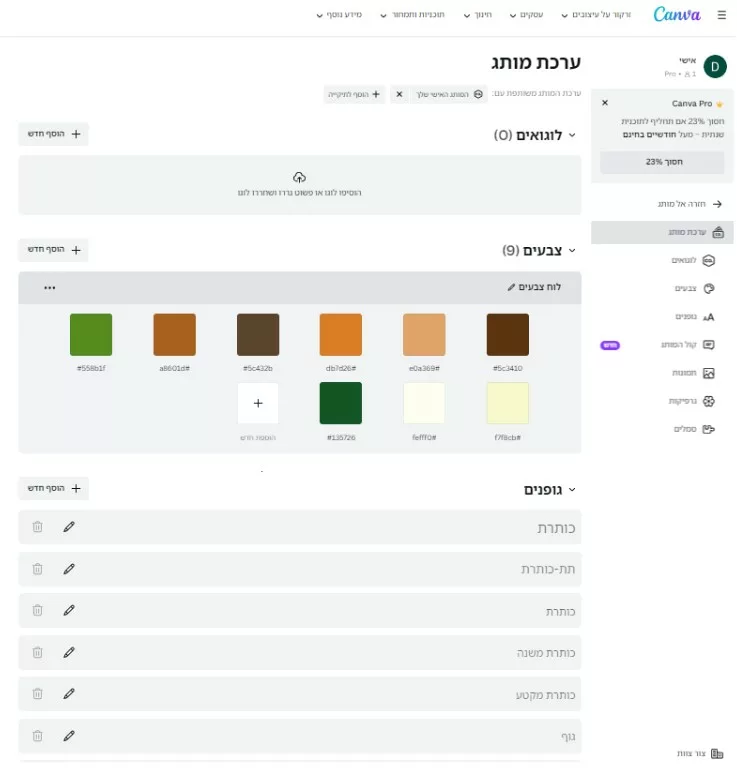737x771 pixels.
Task: Click 'הוסף לתיקייה' add to folder button
Action: tap(354, 94)
